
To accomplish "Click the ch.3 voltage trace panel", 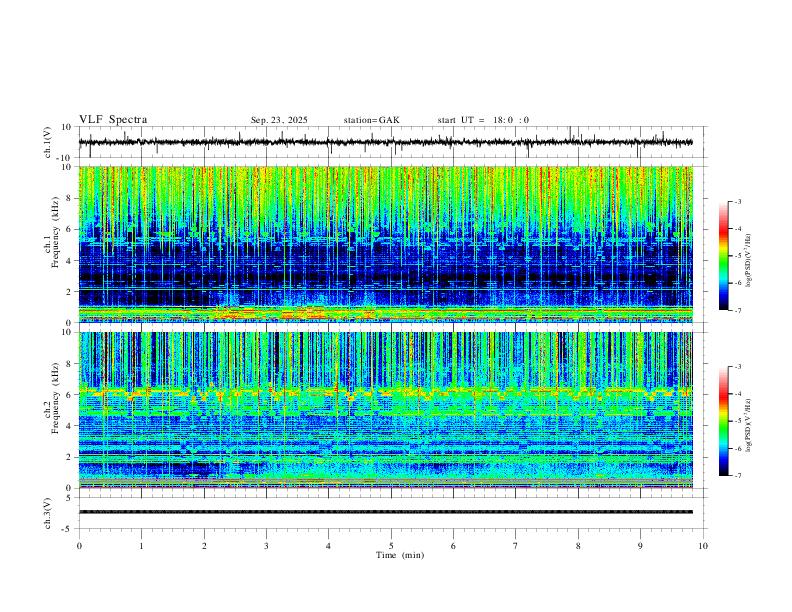I will pyautogui.click(x=393, y=513).
